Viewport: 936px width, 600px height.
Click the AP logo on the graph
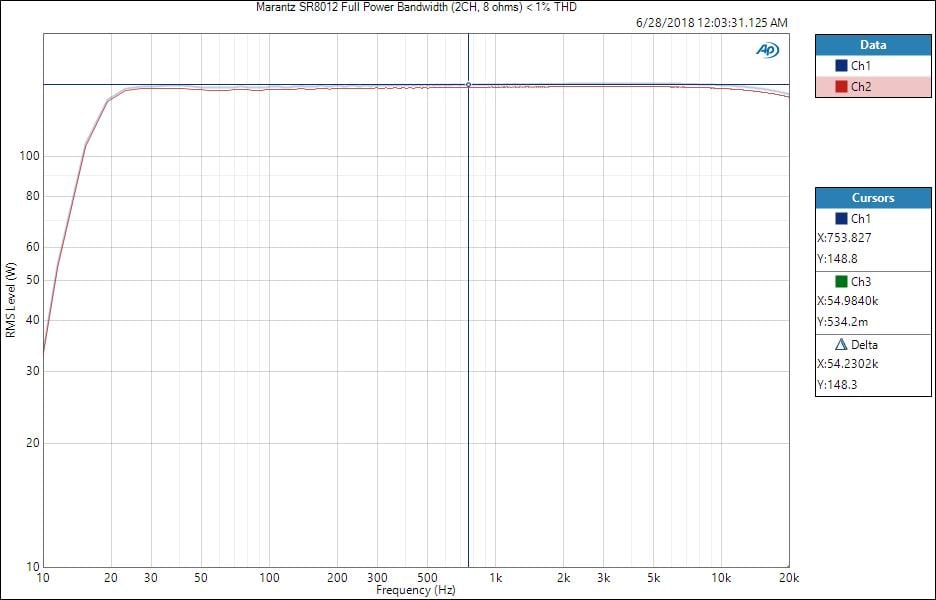click(767, 50)
